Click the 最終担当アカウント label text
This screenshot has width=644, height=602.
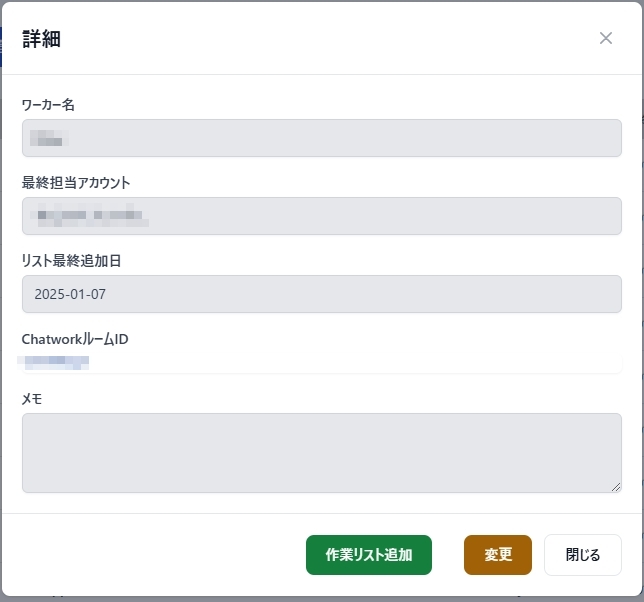coord(76,182)
